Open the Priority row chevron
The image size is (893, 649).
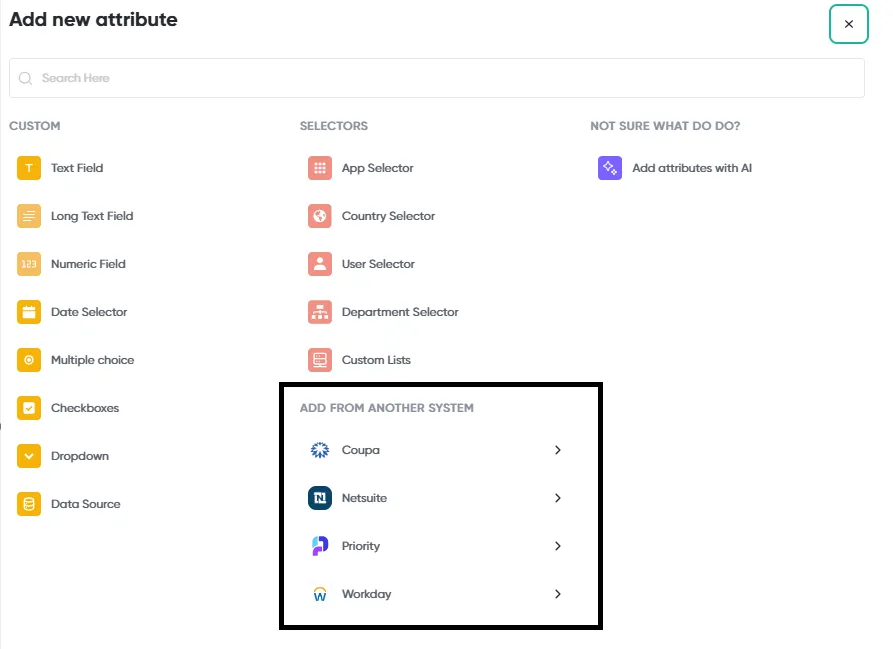[x=558, y=546]
